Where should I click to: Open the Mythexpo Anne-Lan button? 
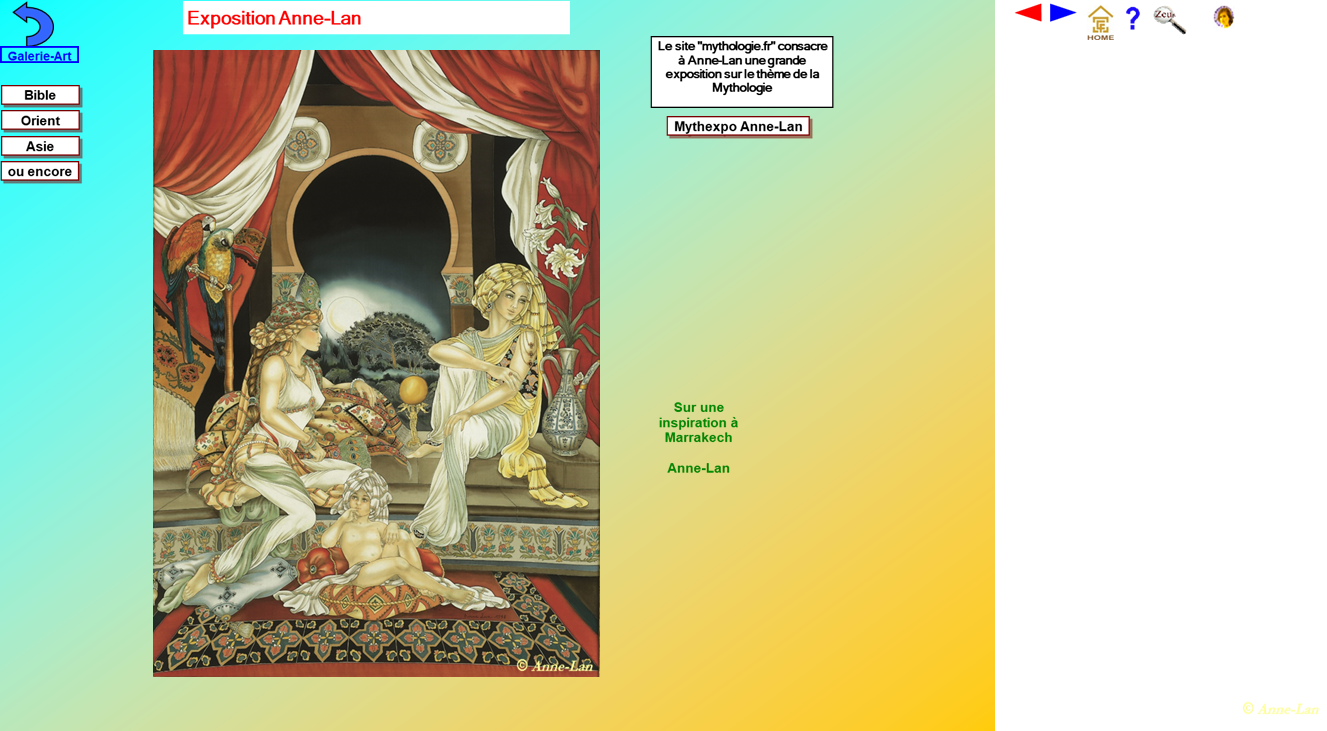(738, 126)
